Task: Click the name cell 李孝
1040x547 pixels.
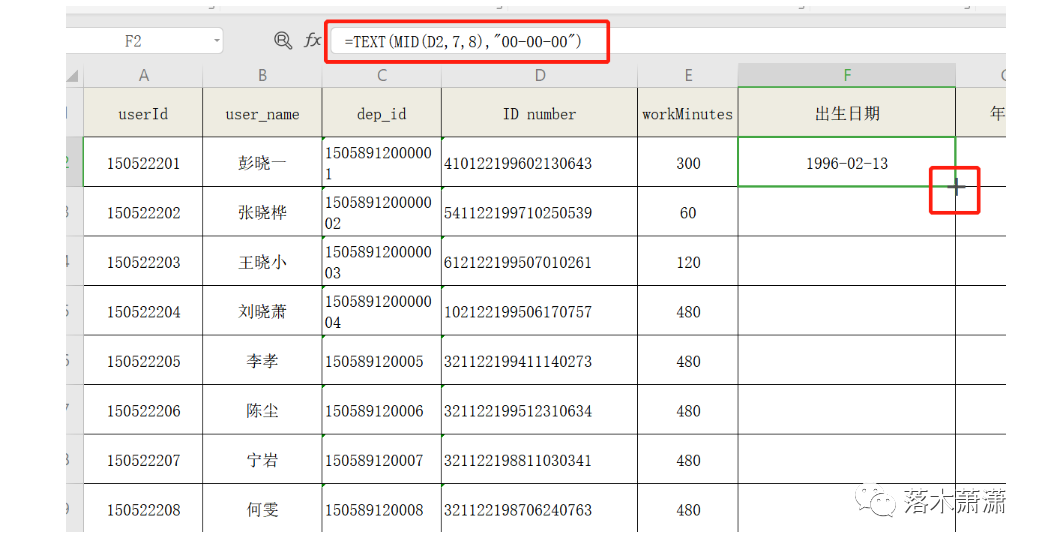Action: (x=262, y=361)
